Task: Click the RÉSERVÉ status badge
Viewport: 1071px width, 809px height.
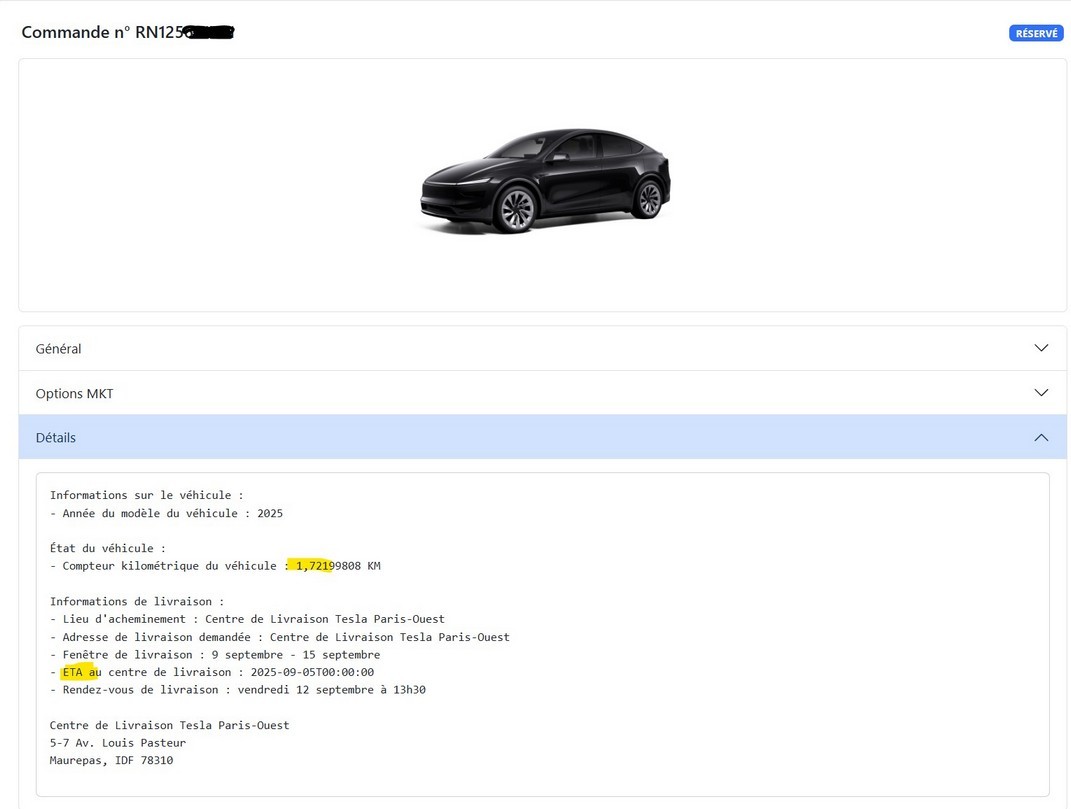Action: [1035, 33]
